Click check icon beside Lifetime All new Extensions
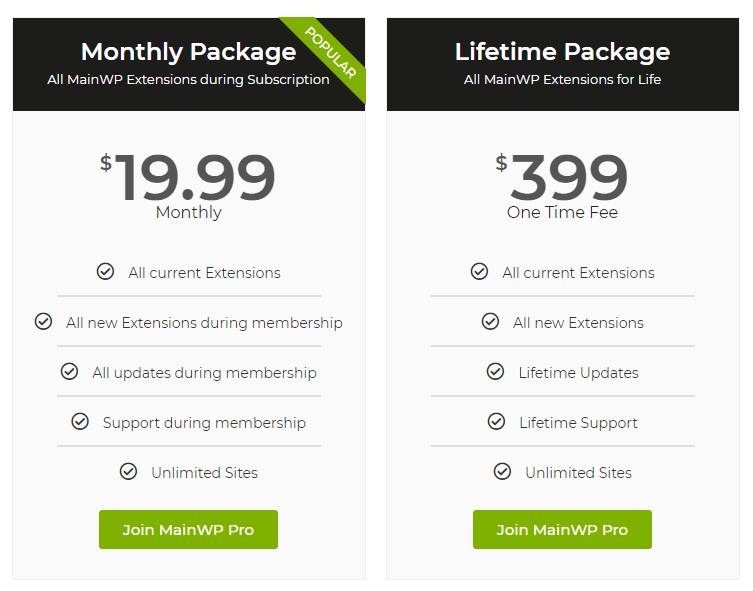 click(x=490, y=321)
